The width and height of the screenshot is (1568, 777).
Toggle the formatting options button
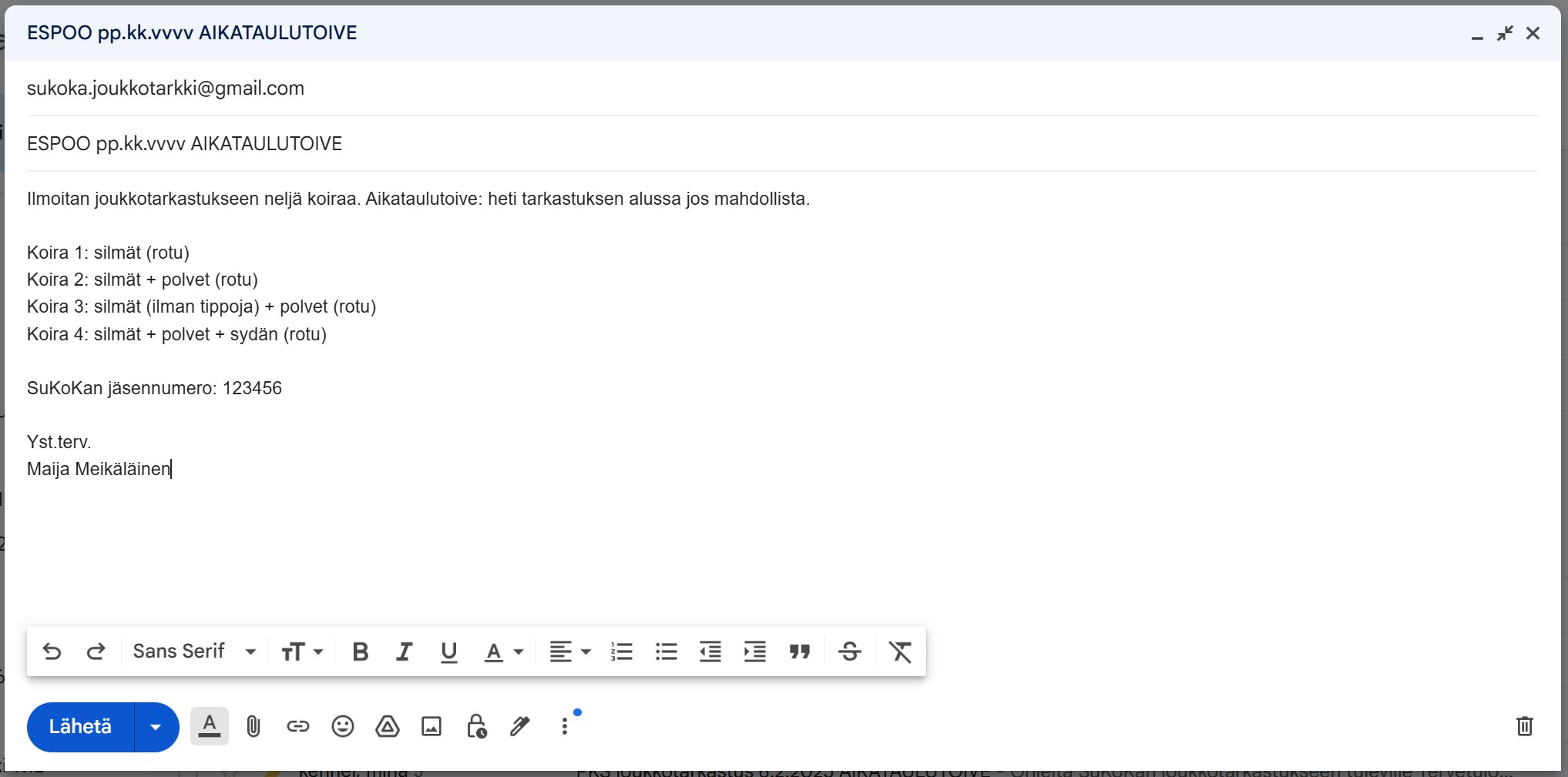click(x=210, y=726)
